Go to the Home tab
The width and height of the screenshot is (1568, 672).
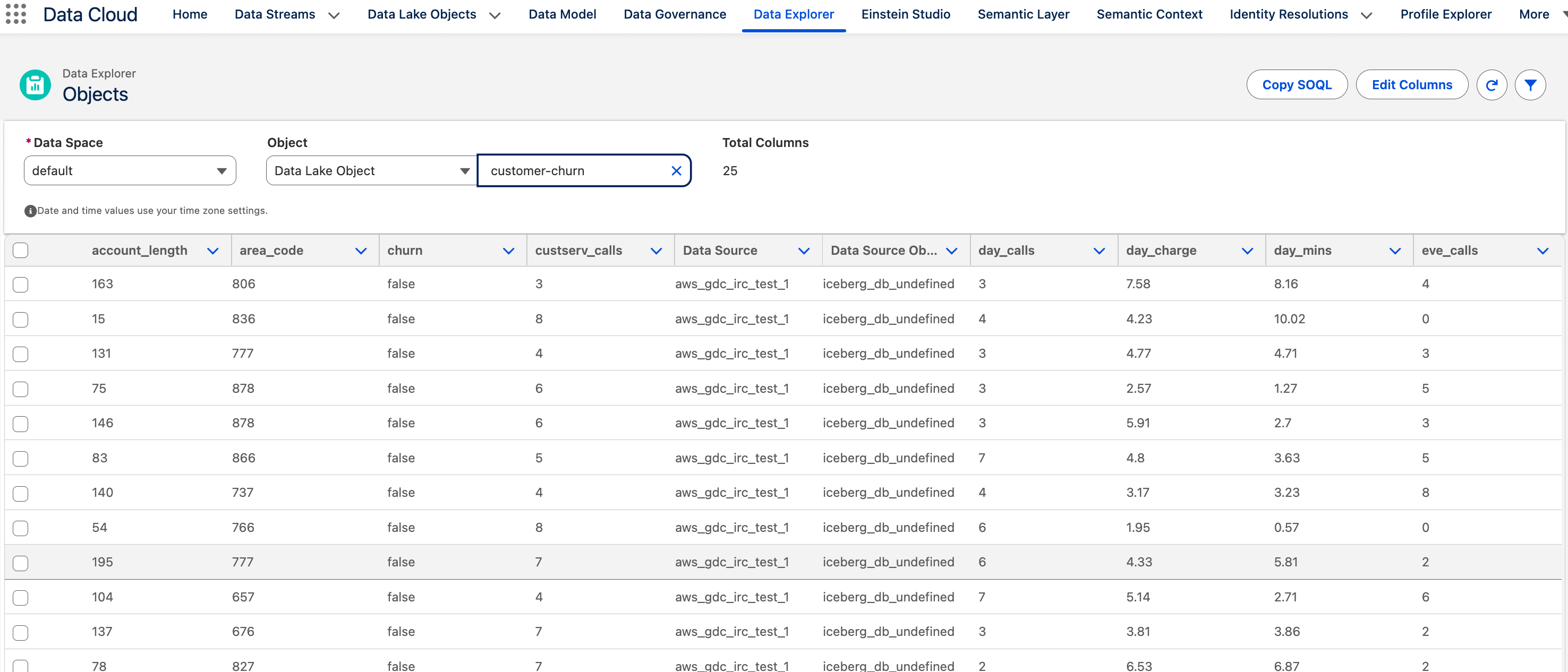(x=190, y=14)
